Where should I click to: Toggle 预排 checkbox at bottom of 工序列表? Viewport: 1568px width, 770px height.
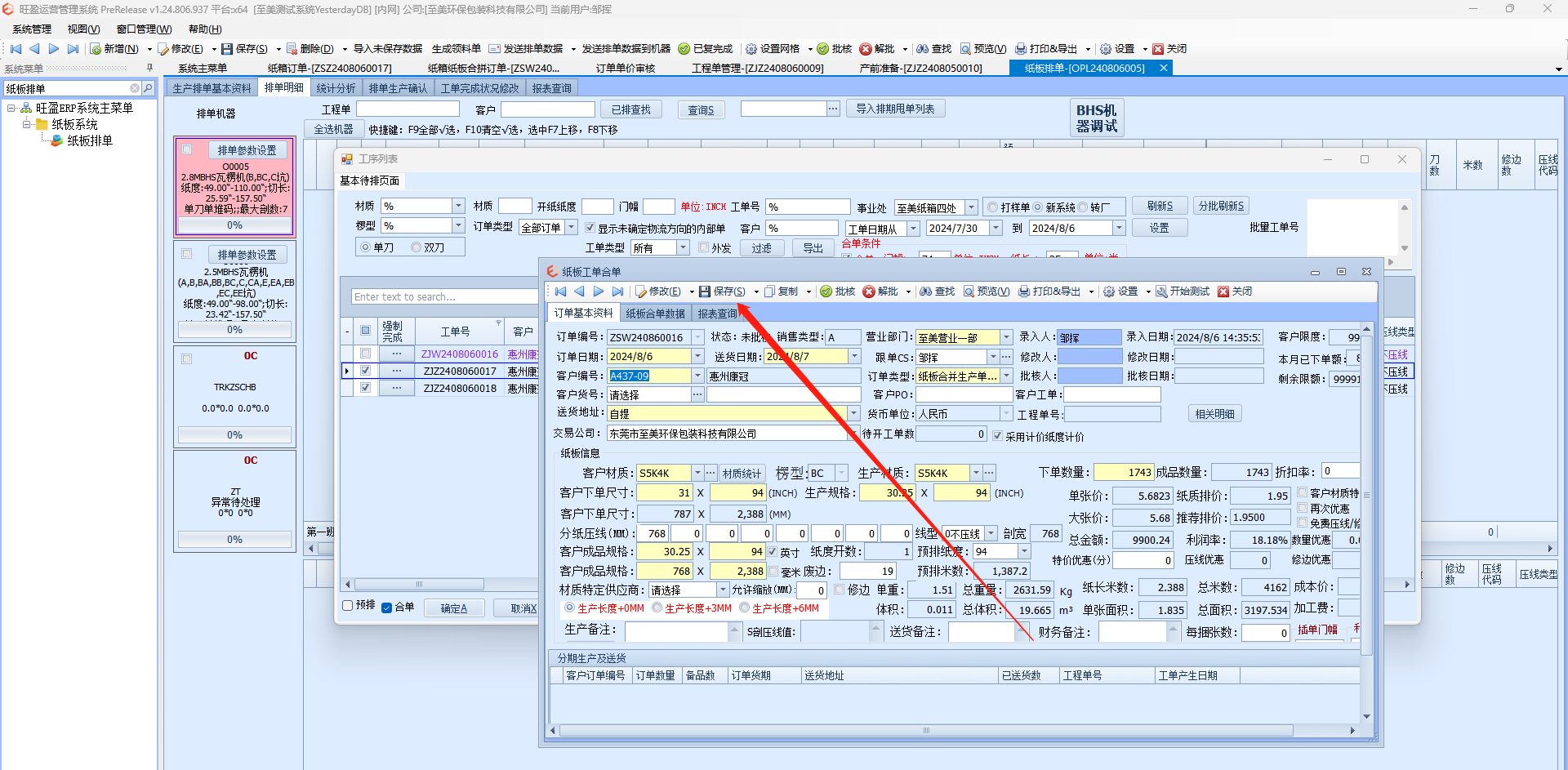point(348,605)
